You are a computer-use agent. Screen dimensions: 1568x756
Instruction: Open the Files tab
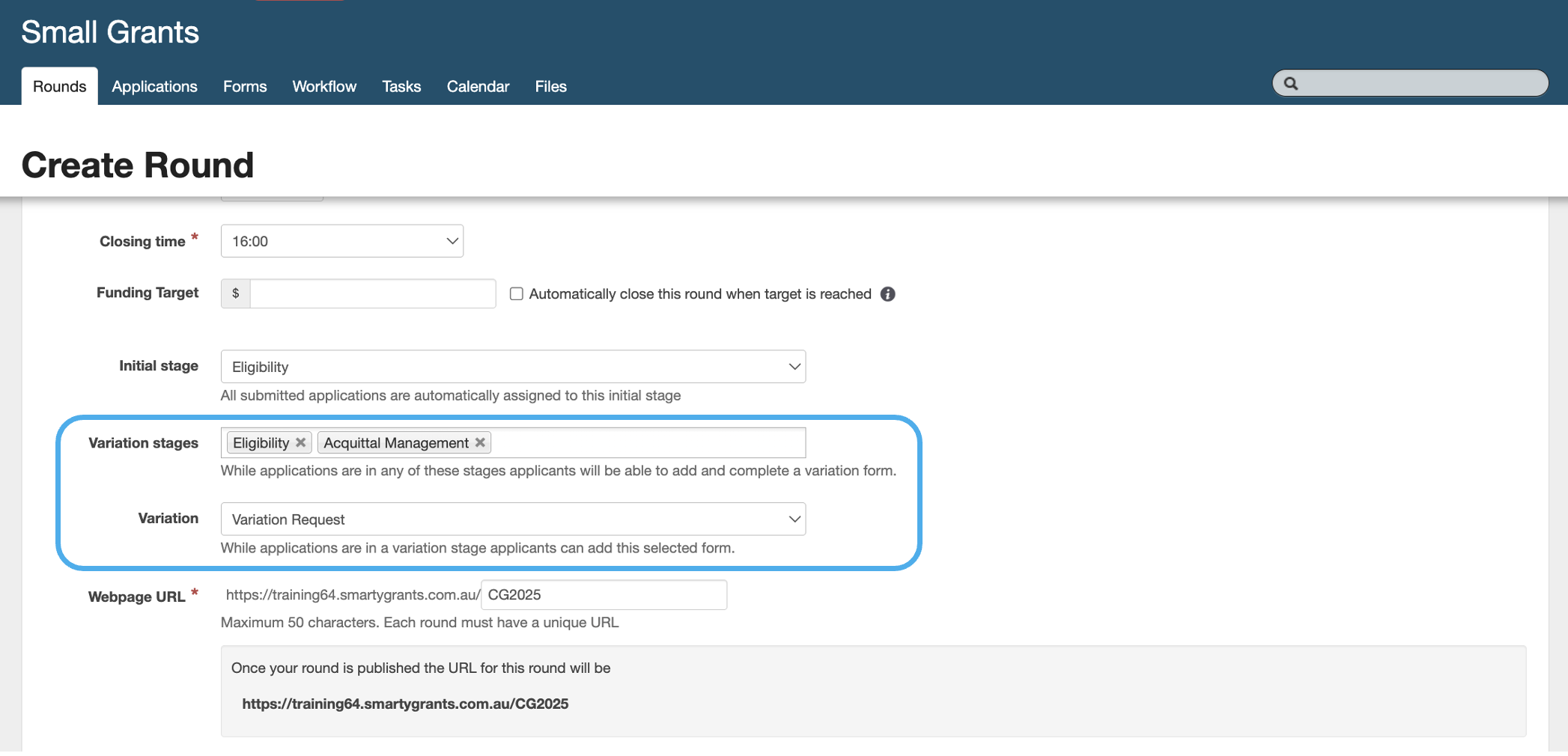tap(550, 87)
